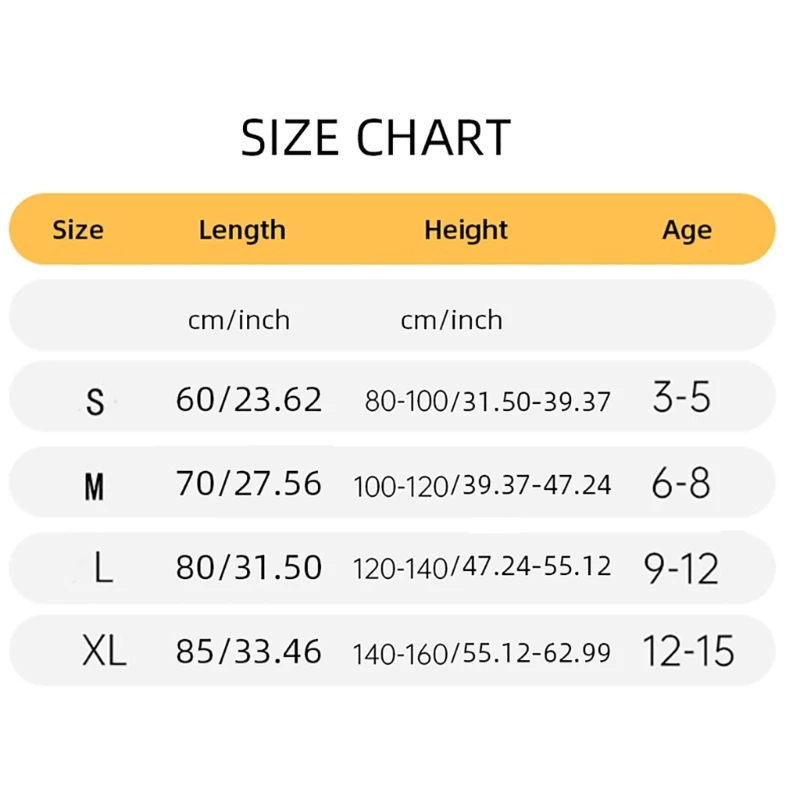Click the 3-5 age range
The image size is (800, 800).
682,396
